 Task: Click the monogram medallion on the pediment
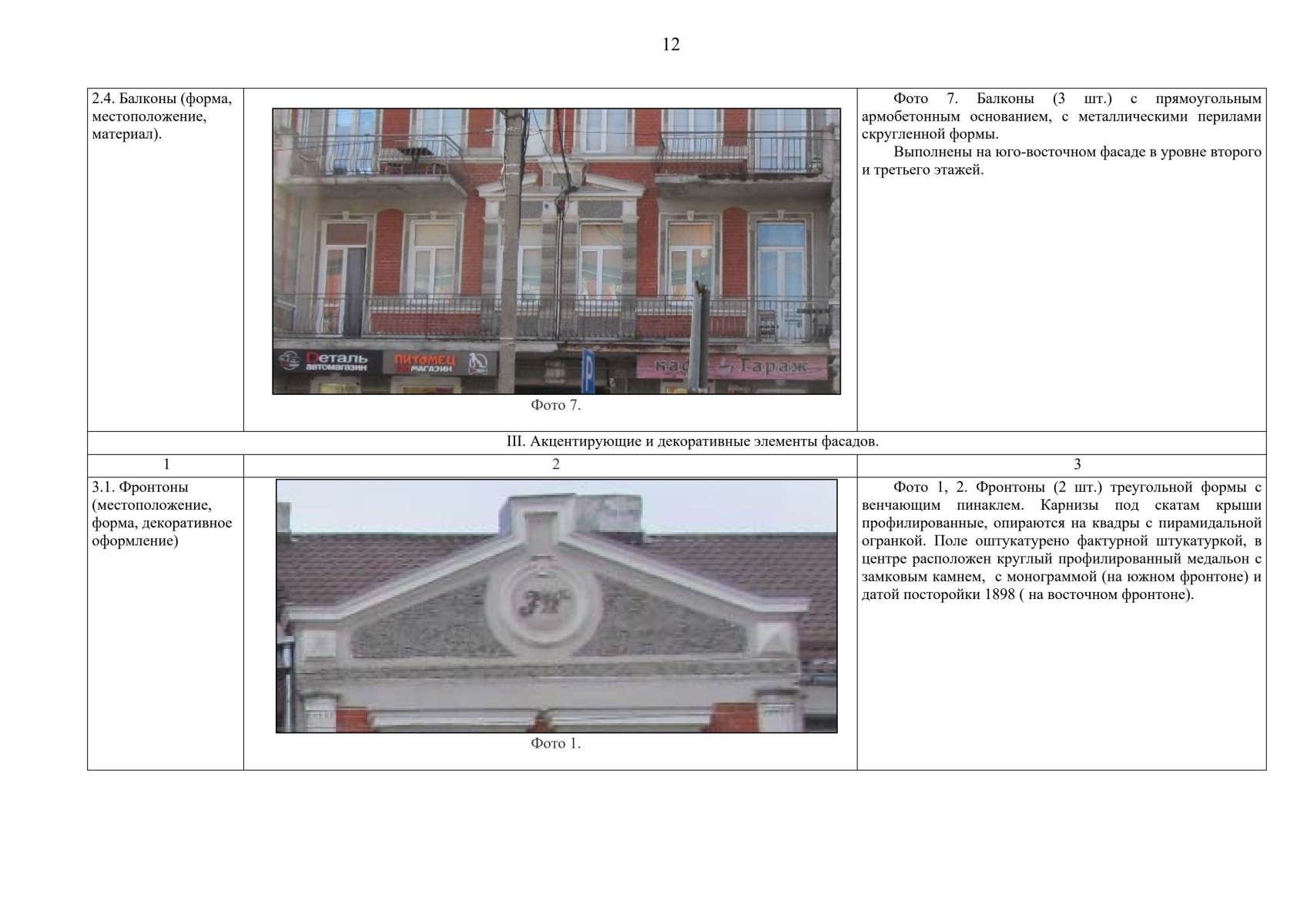pyautogui.click(x=543, y=603)
